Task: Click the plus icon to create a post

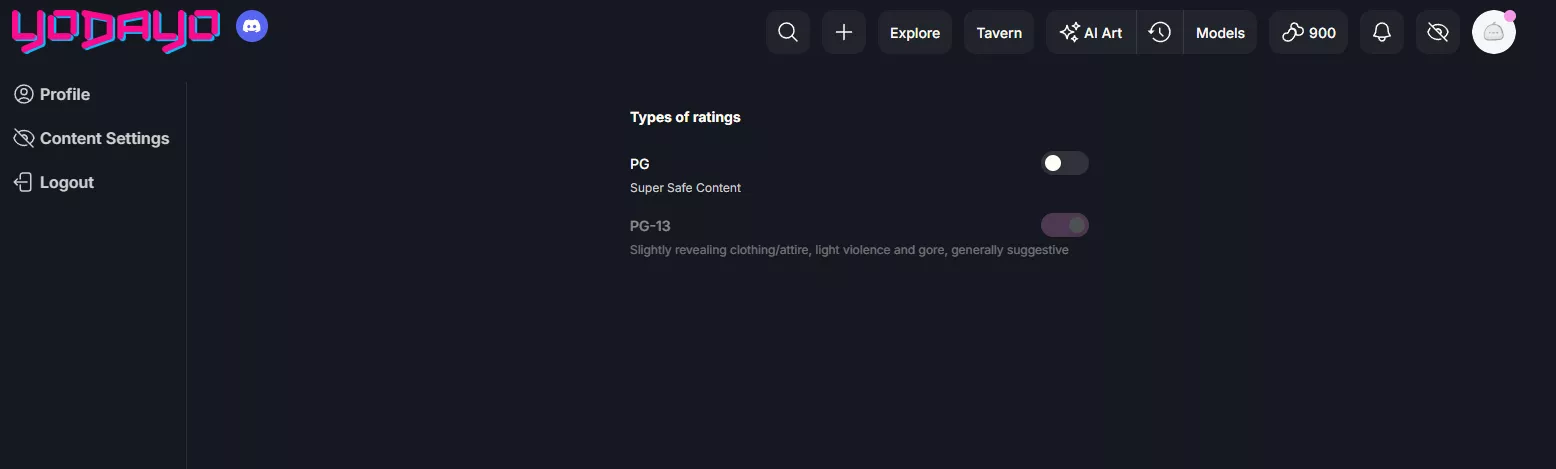Action: coord(844,33)
